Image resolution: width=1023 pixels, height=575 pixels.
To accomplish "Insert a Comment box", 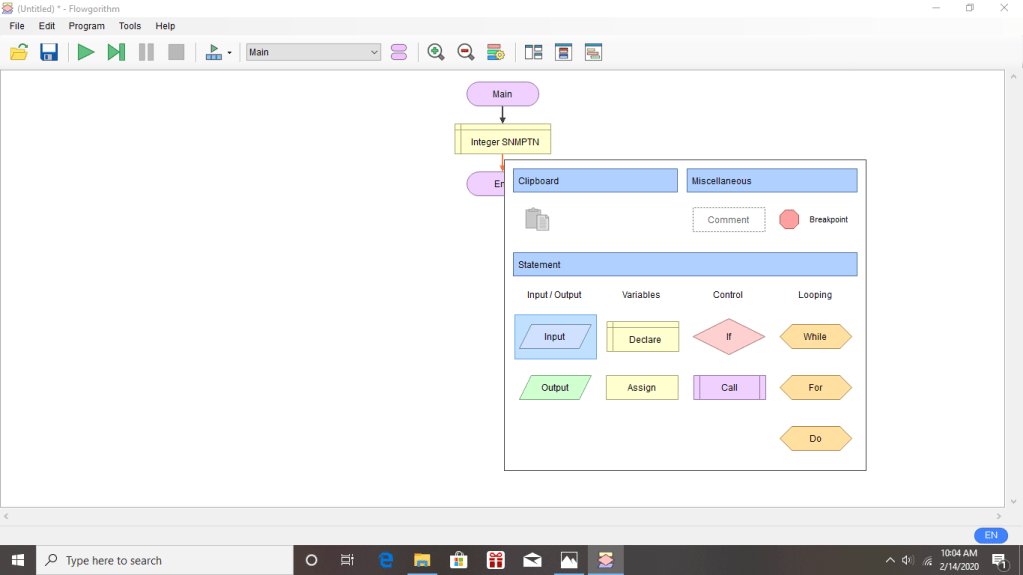I will pyautogui.click(x=728, y=220).
